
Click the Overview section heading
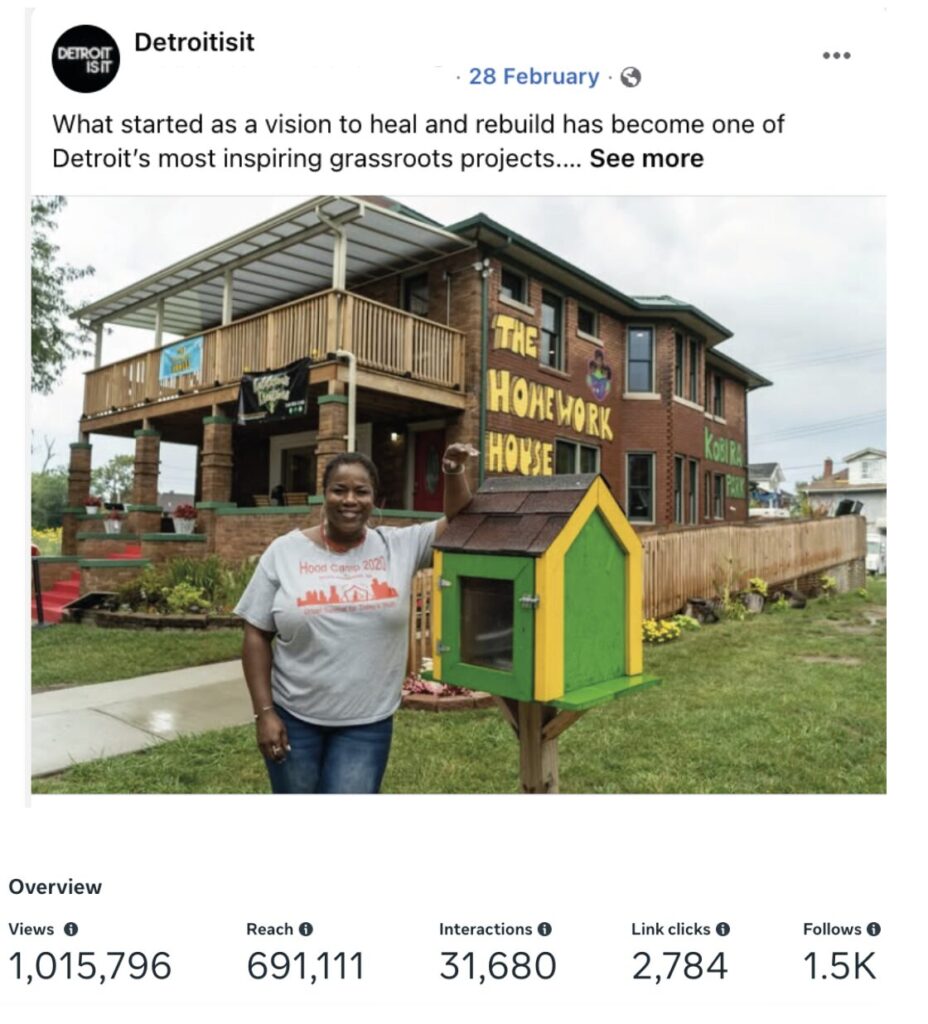coord(55,887)
